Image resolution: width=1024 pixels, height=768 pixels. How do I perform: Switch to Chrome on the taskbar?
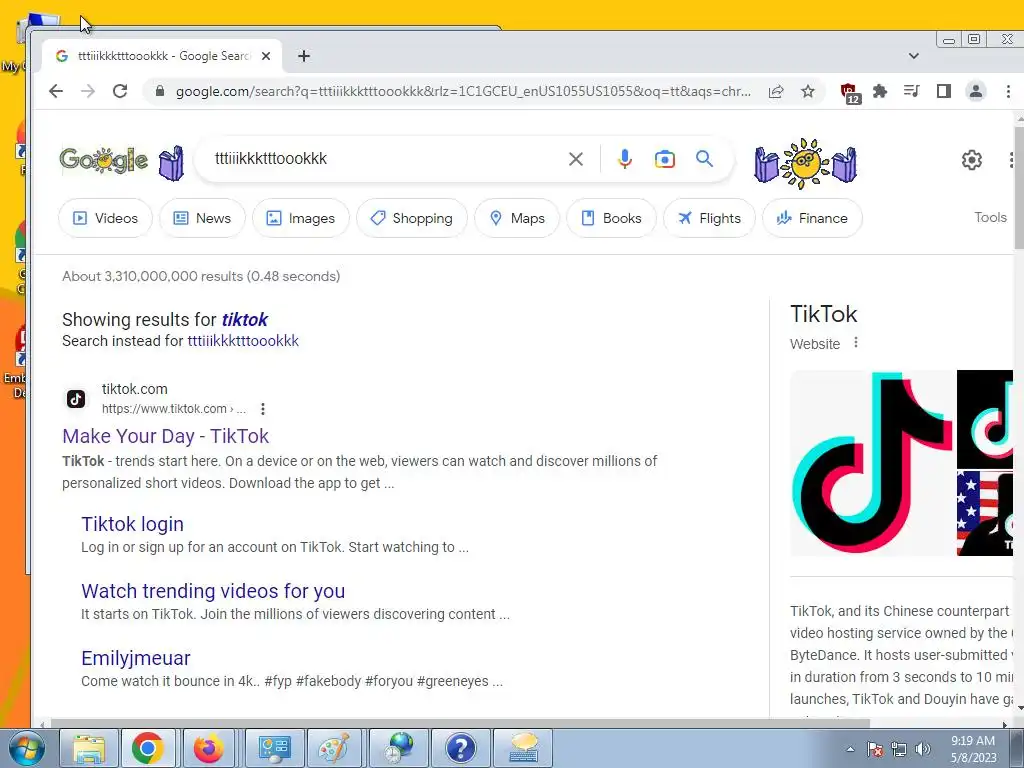[x=148, y=748]
